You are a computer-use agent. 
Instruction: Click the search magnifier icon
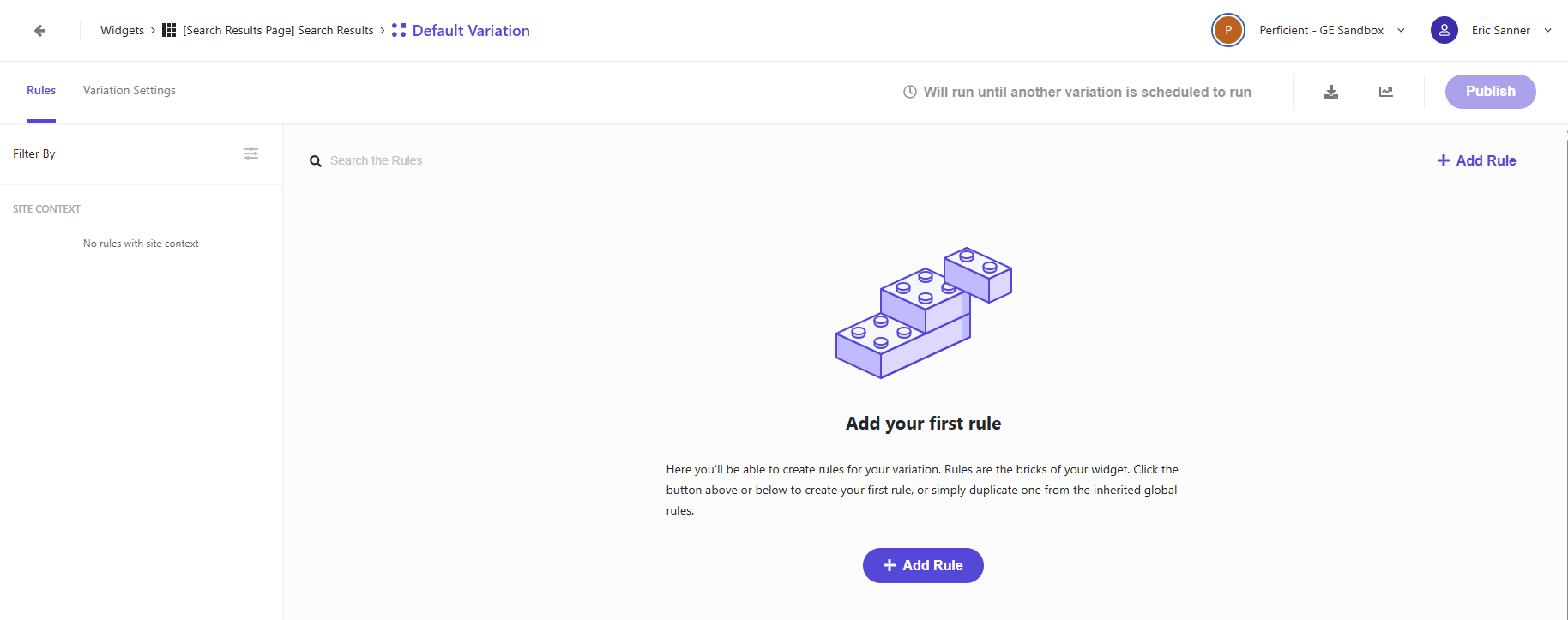316,161
